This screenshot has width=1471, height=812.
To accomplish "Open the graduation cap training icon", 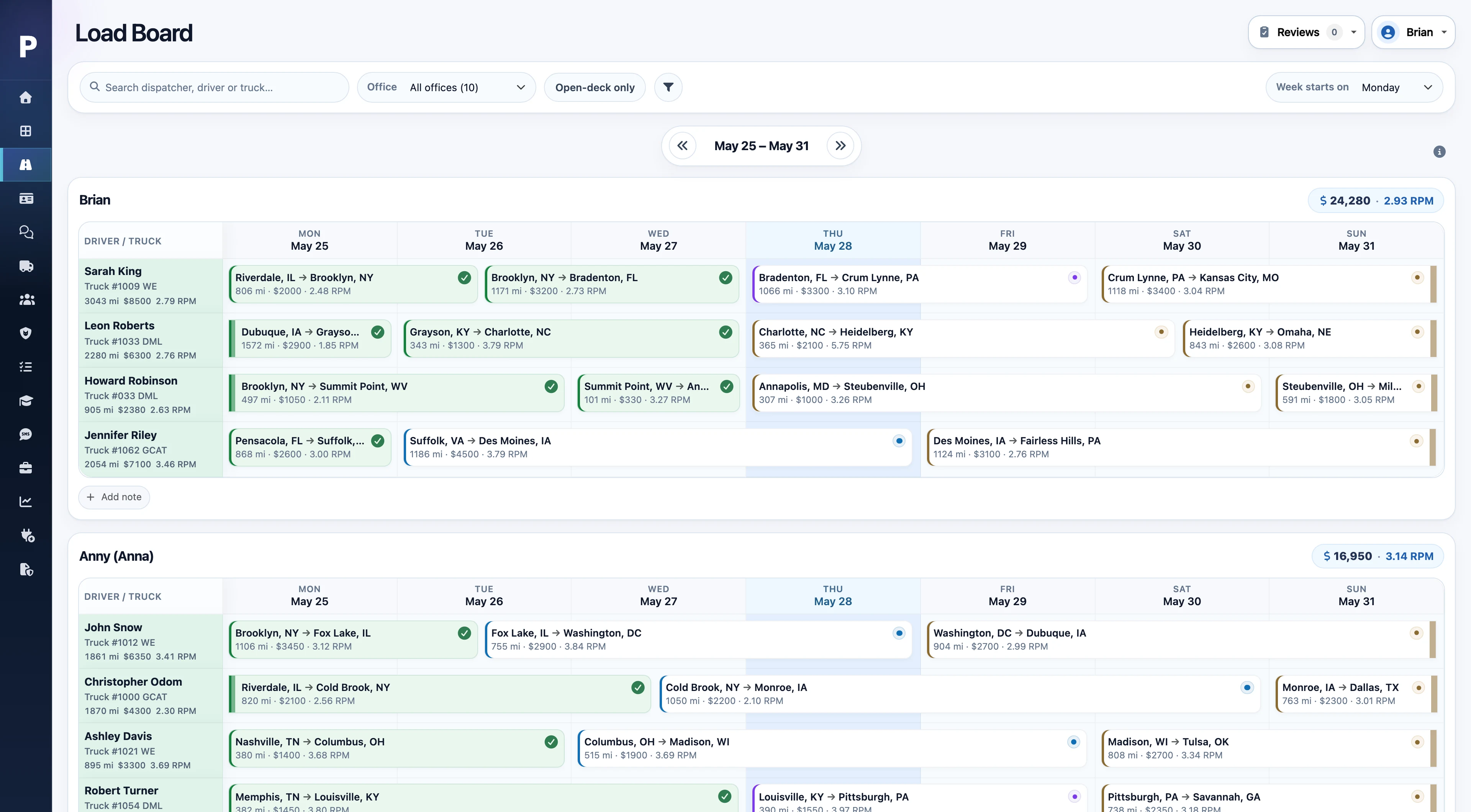I will (26, 401).
